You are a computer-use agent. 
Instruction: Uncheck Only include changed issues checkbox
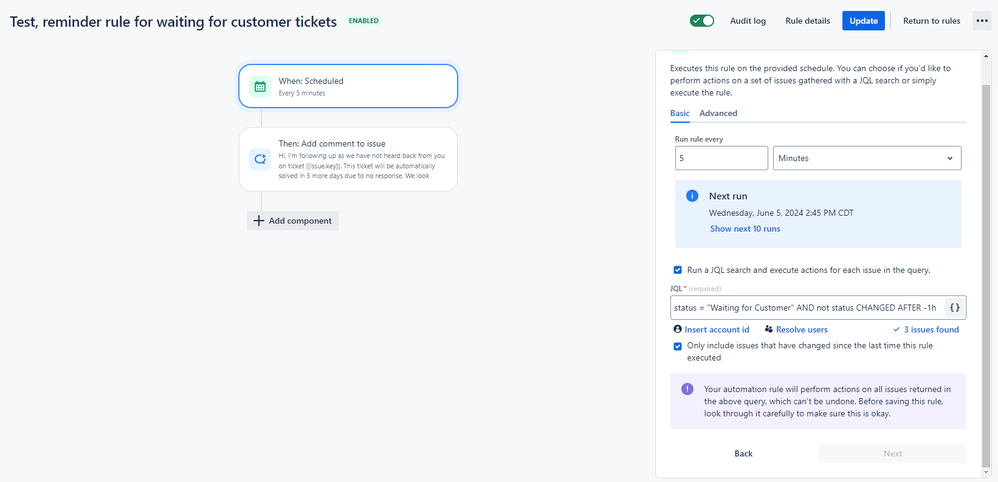tap(678, 346)
